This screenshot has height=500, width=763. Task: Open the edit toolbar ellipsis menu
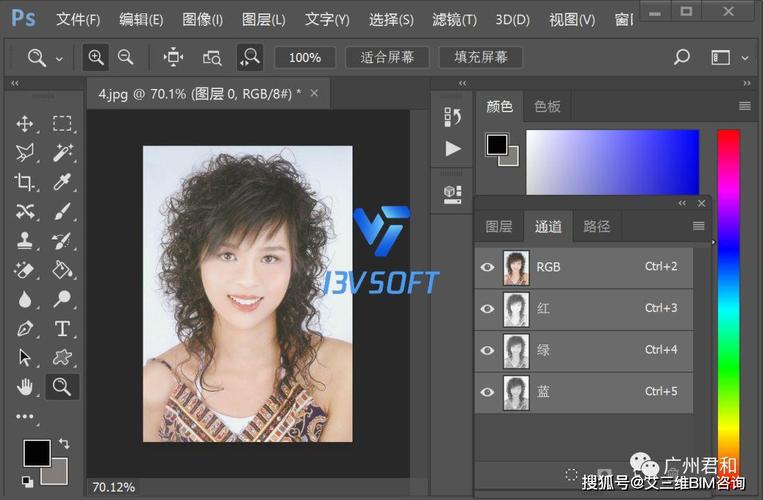click(x=24, y=417)
